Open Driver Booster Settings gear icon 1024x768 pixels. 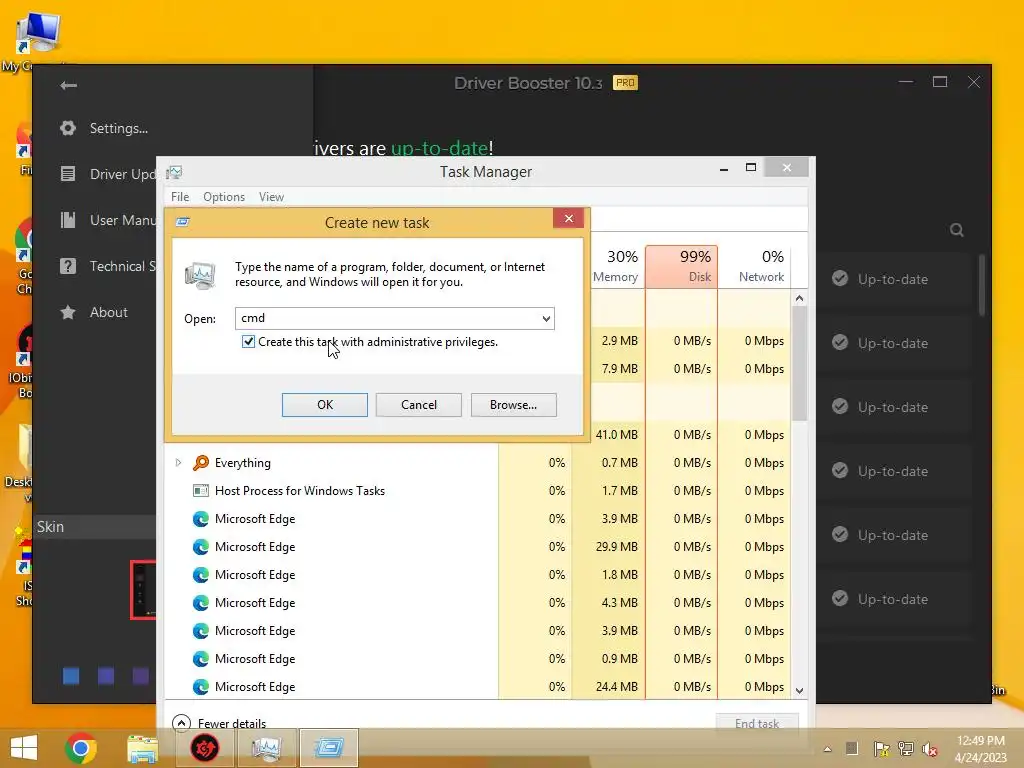pos(68,128)
